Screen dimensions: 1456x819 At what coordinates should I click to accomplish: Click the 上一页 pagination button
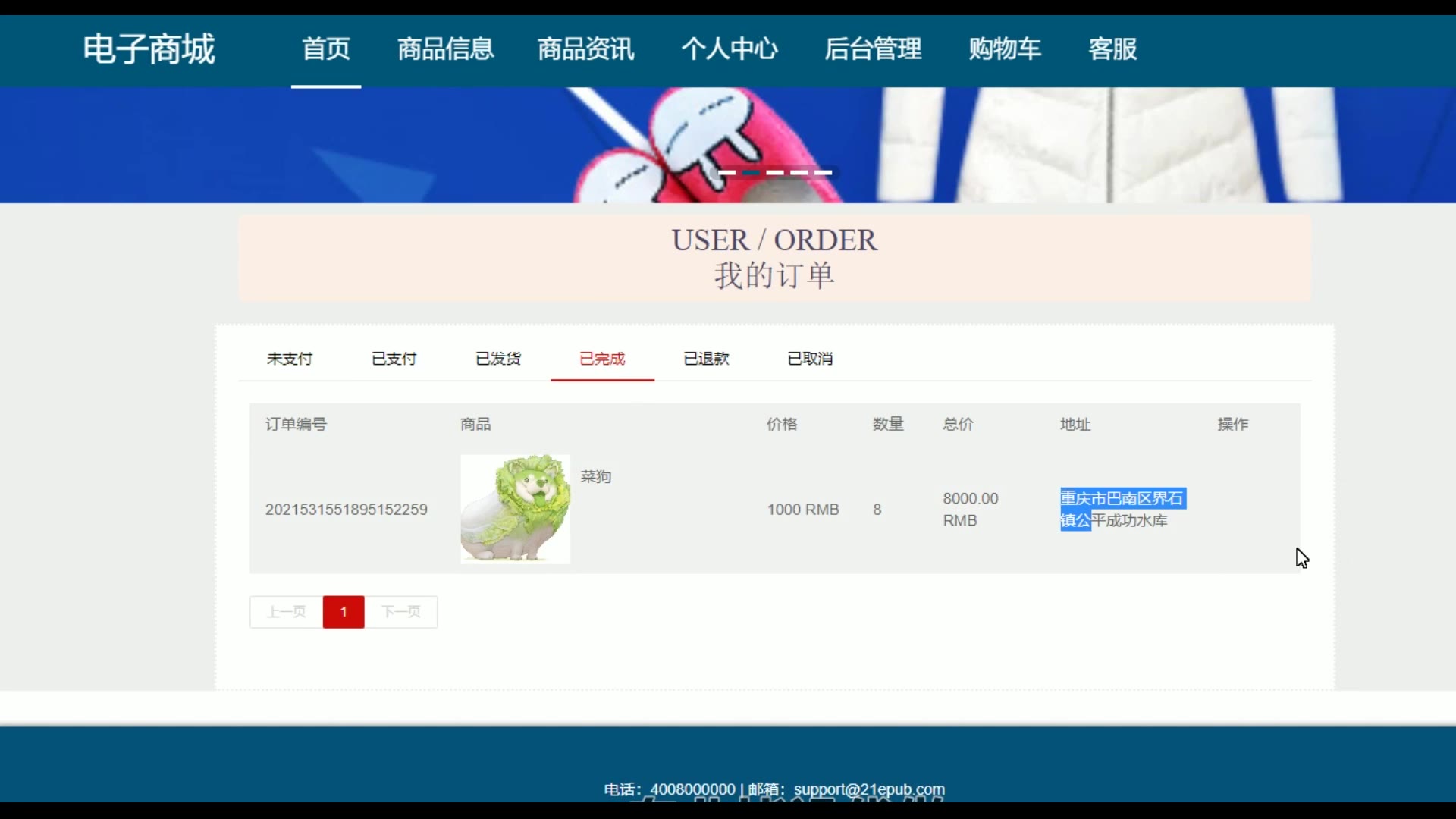(287, 612)
